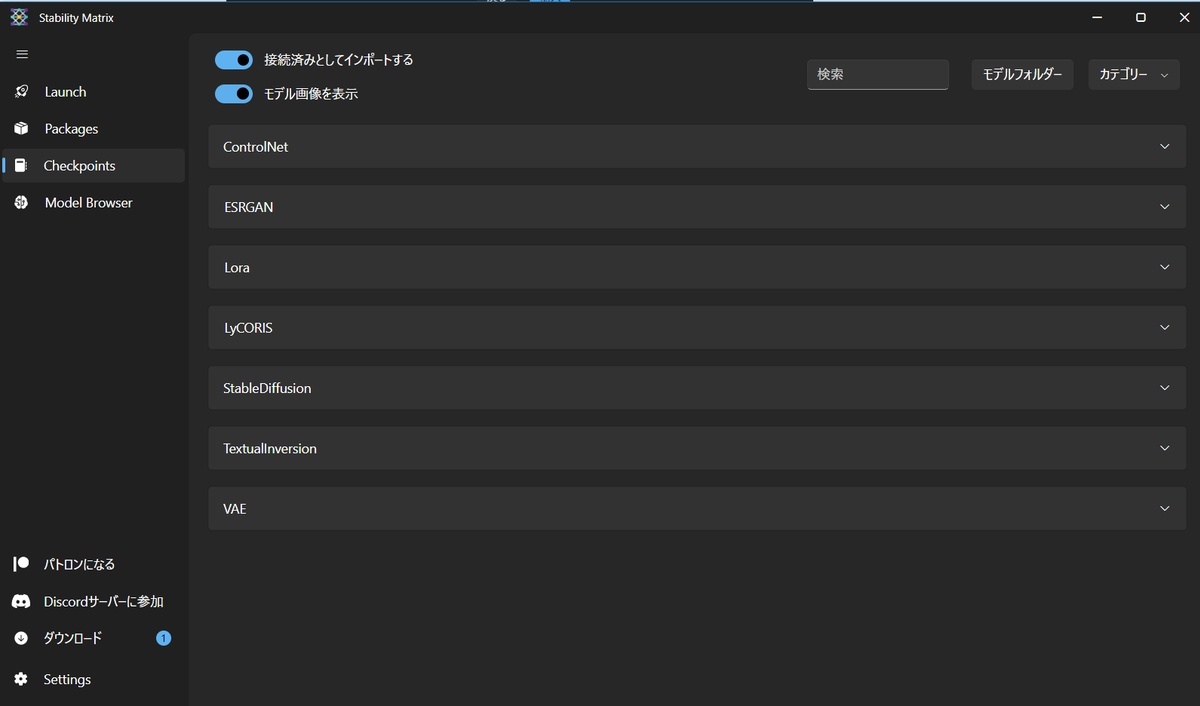Expand the StableDiffusion section chevron
Screen dimensions: 1200x706
click(x=1165, y=388)
